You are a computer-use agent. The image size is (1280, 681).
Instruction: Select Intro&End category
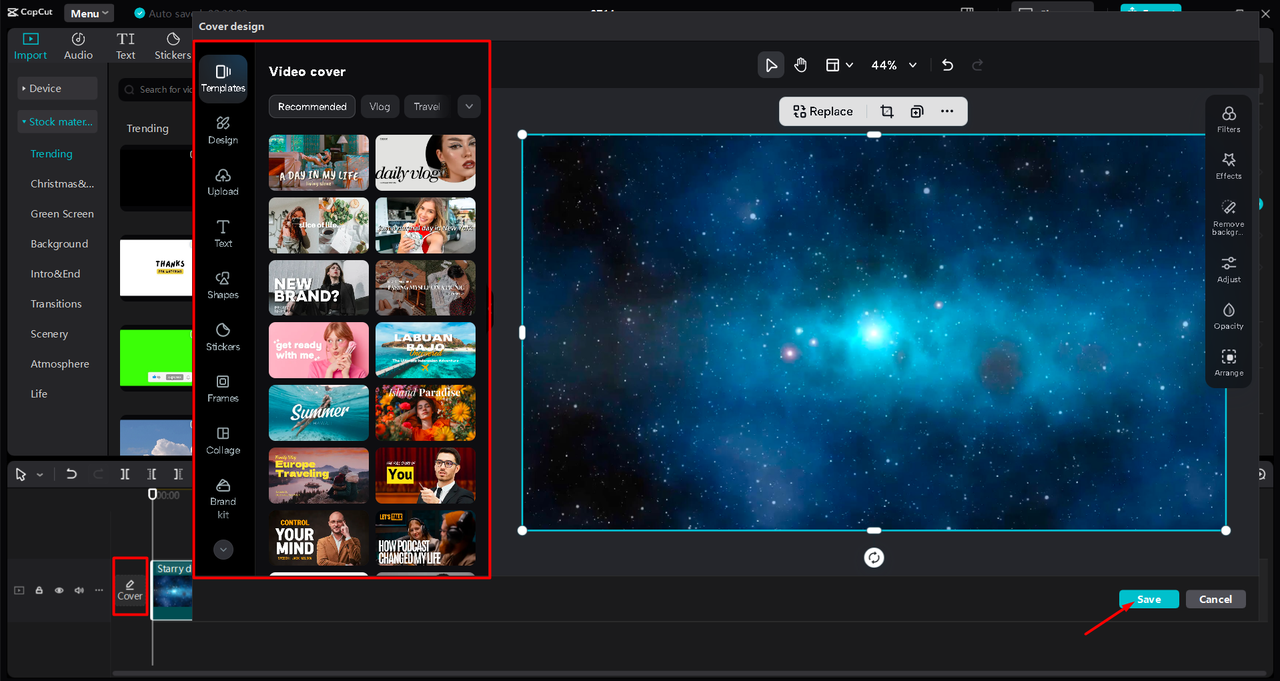tap(55, 274)
